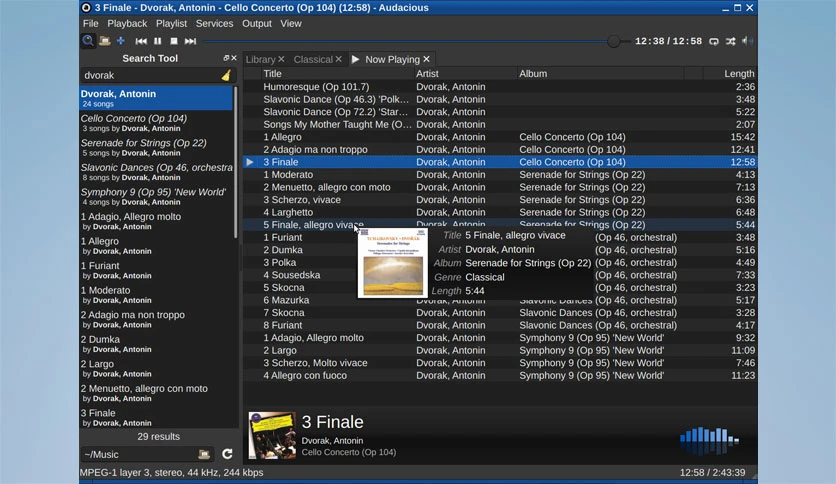
Task: Open the Output menu
Action: (x=256, y=23)
